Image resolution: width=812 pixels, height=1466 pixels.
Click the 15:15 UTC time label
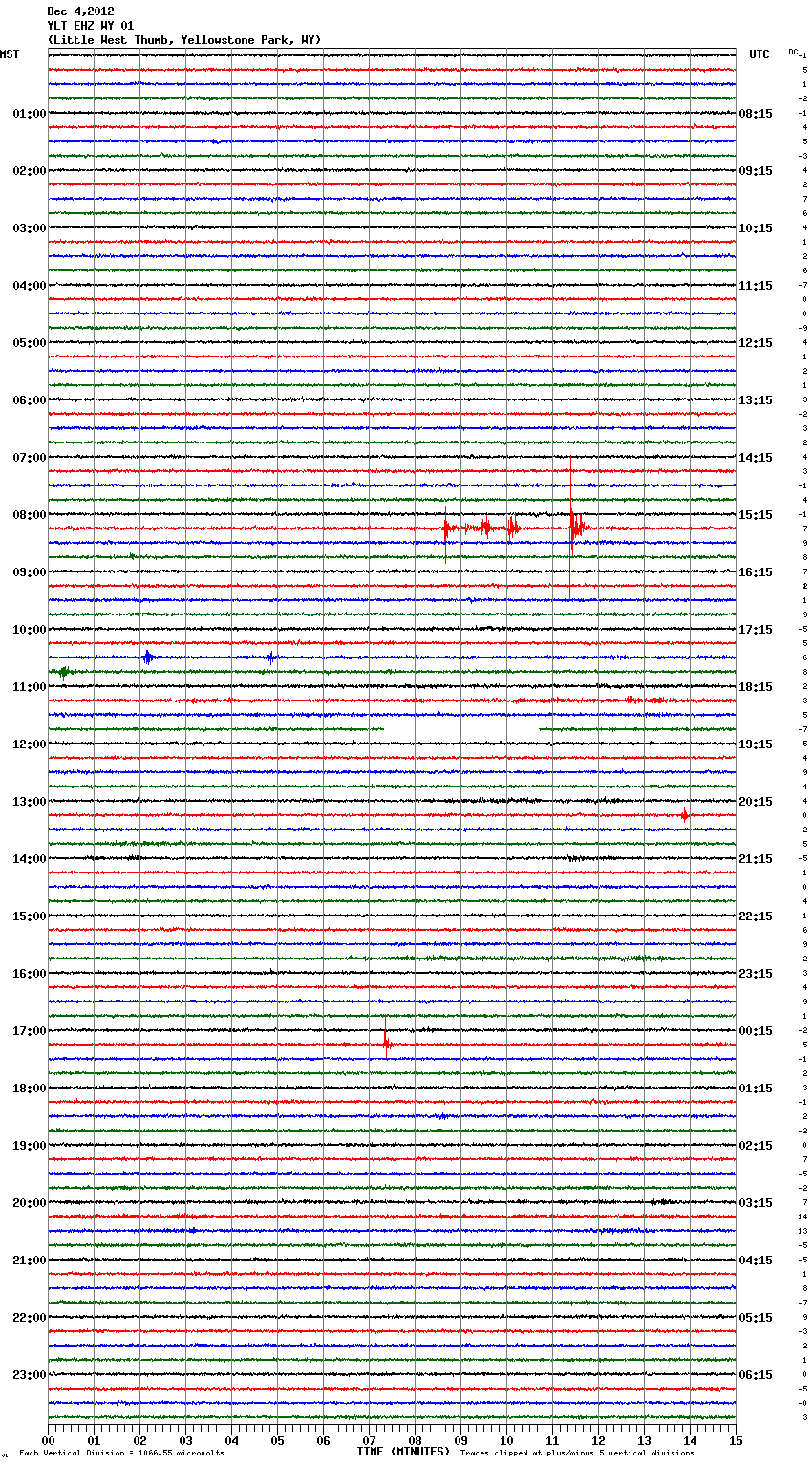[756, 515]
